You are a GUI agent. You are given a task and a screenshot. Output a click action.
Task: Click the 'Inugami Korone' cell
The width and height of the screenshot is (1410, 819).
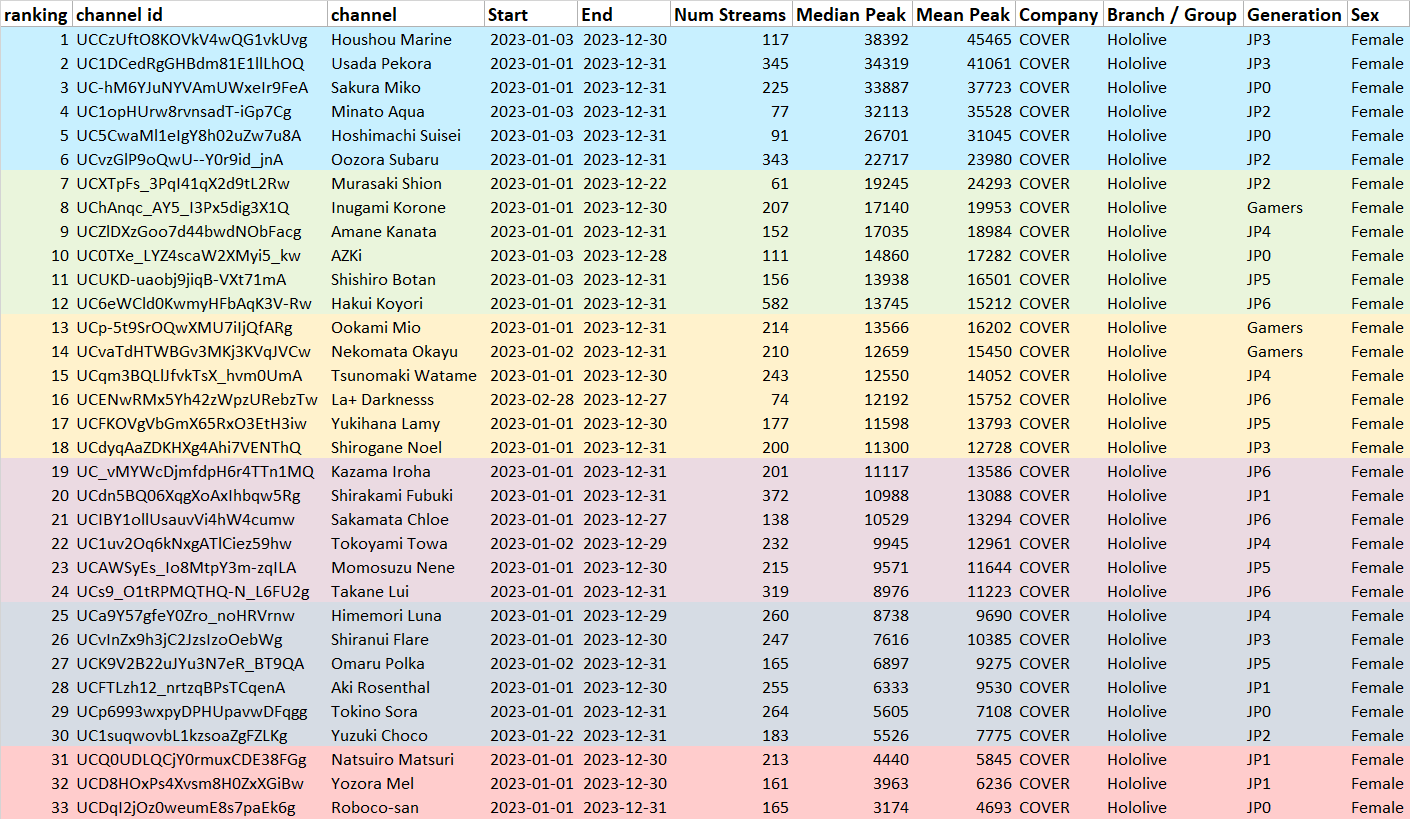[406, 208]
